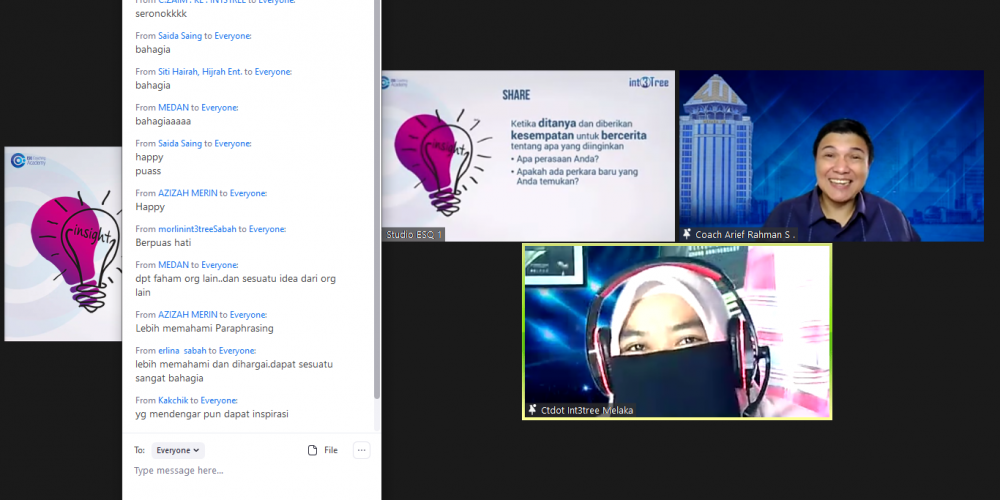Click AZIZAH MERIN above the Paraphrasing message
The width and height of the screenshot is (1000, 500).
click(x=187, y=314)
